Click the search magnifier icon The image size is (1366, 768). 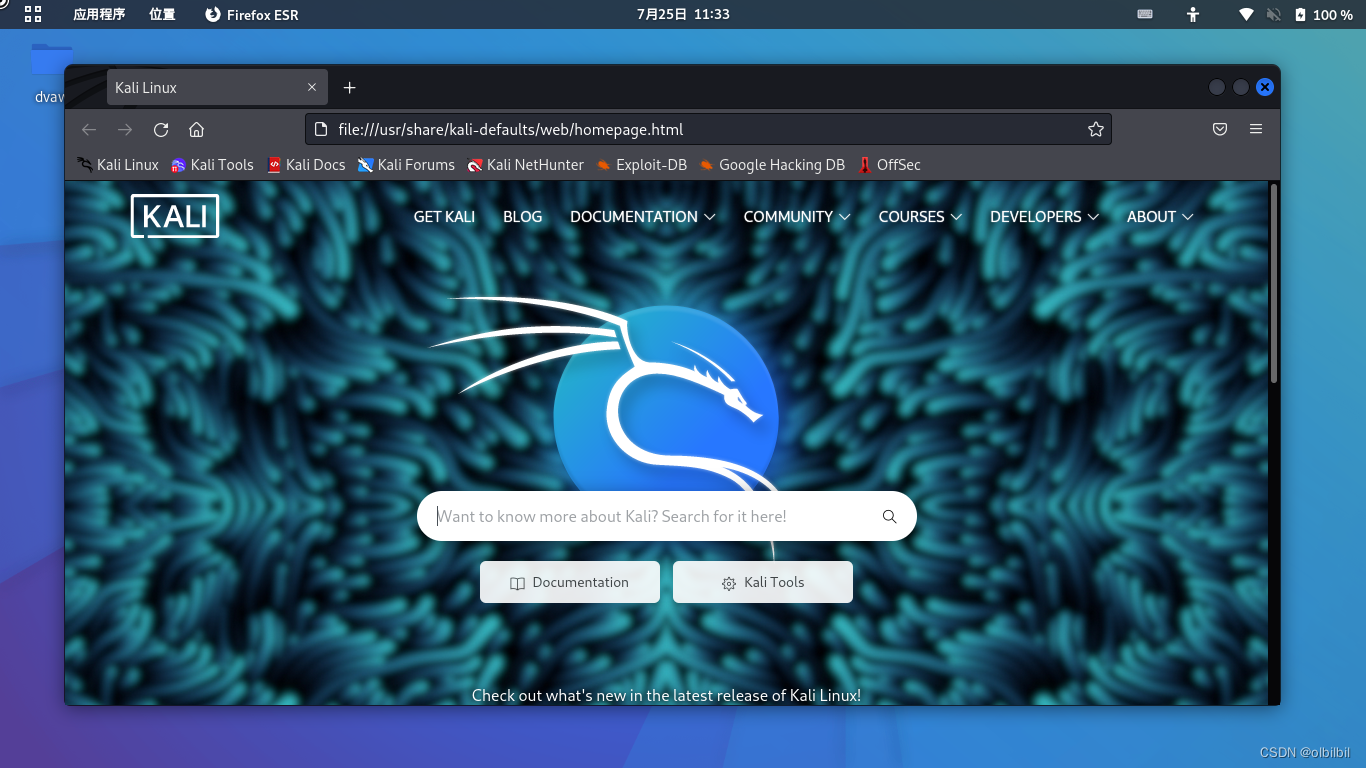coord(890,517)
